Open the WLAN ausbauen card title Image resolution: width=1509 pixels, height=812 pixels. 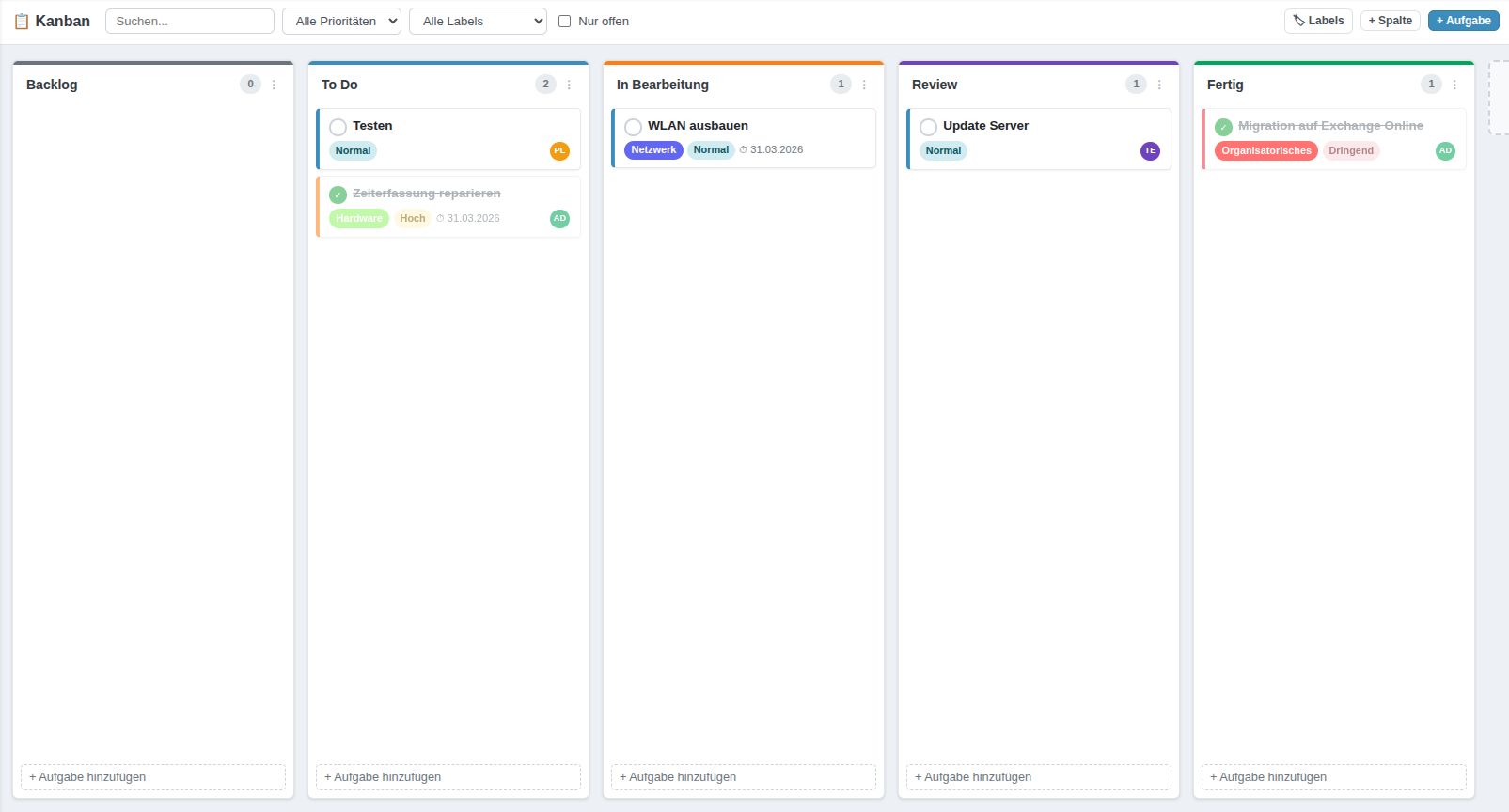coord(698,126)
